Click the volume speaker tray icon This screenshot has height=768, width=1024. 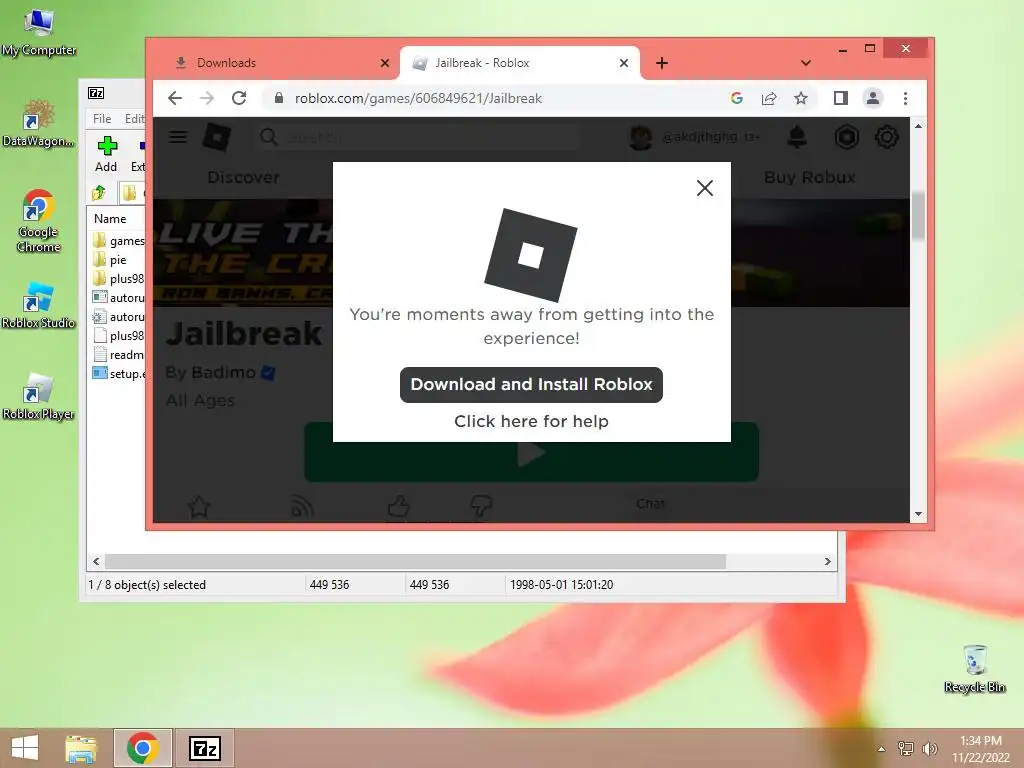click(x=930, y=748)
